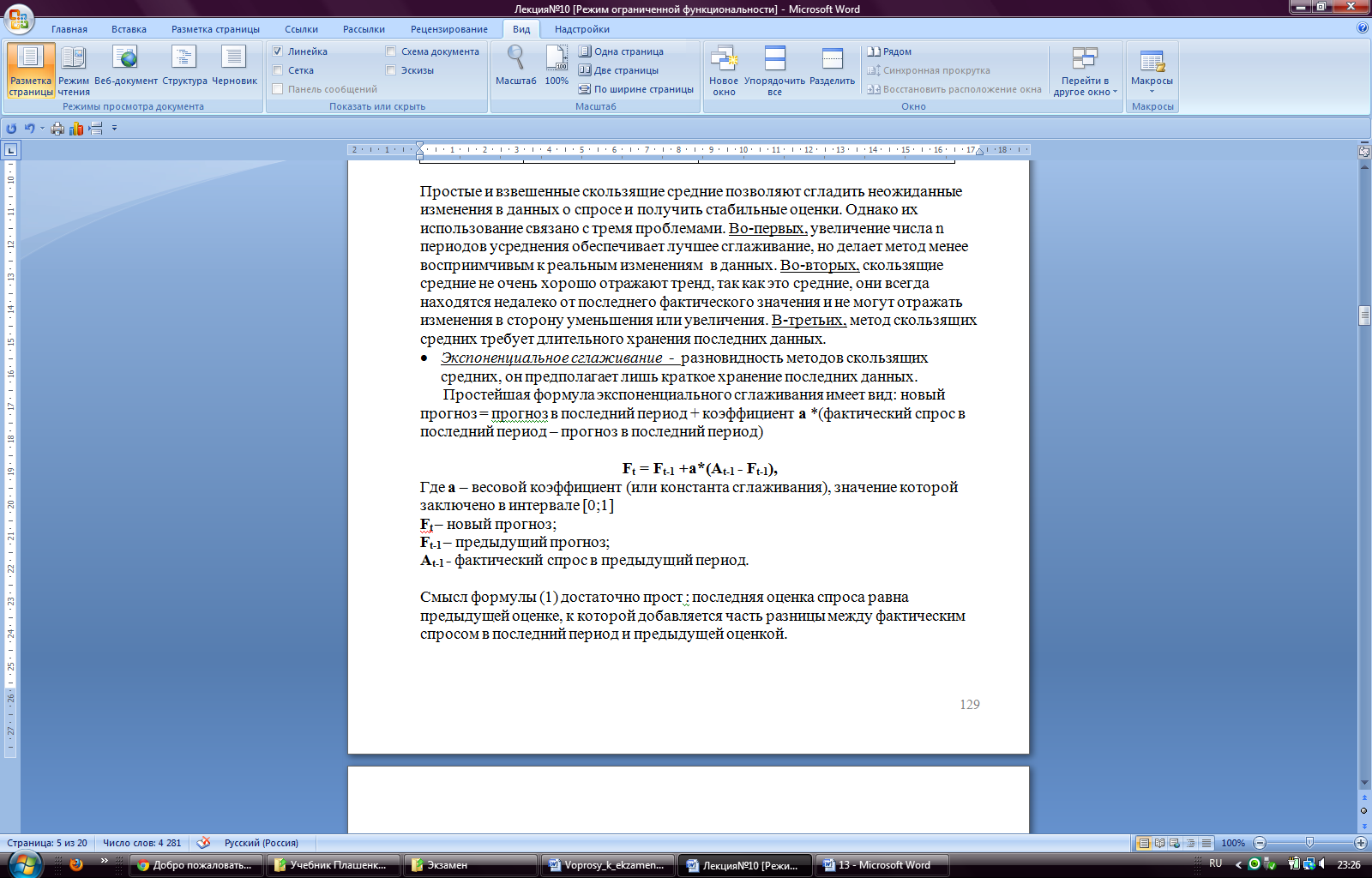Click the Print Layout icon in the status bar
1372x878 pixels.
(1143, 843)
